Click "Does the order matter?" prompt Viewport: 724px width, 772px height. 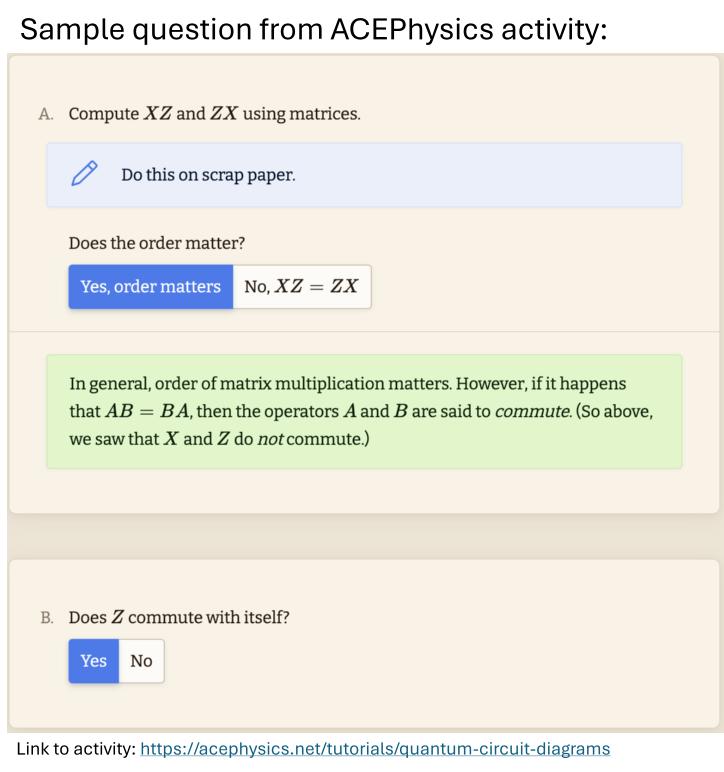157,243
